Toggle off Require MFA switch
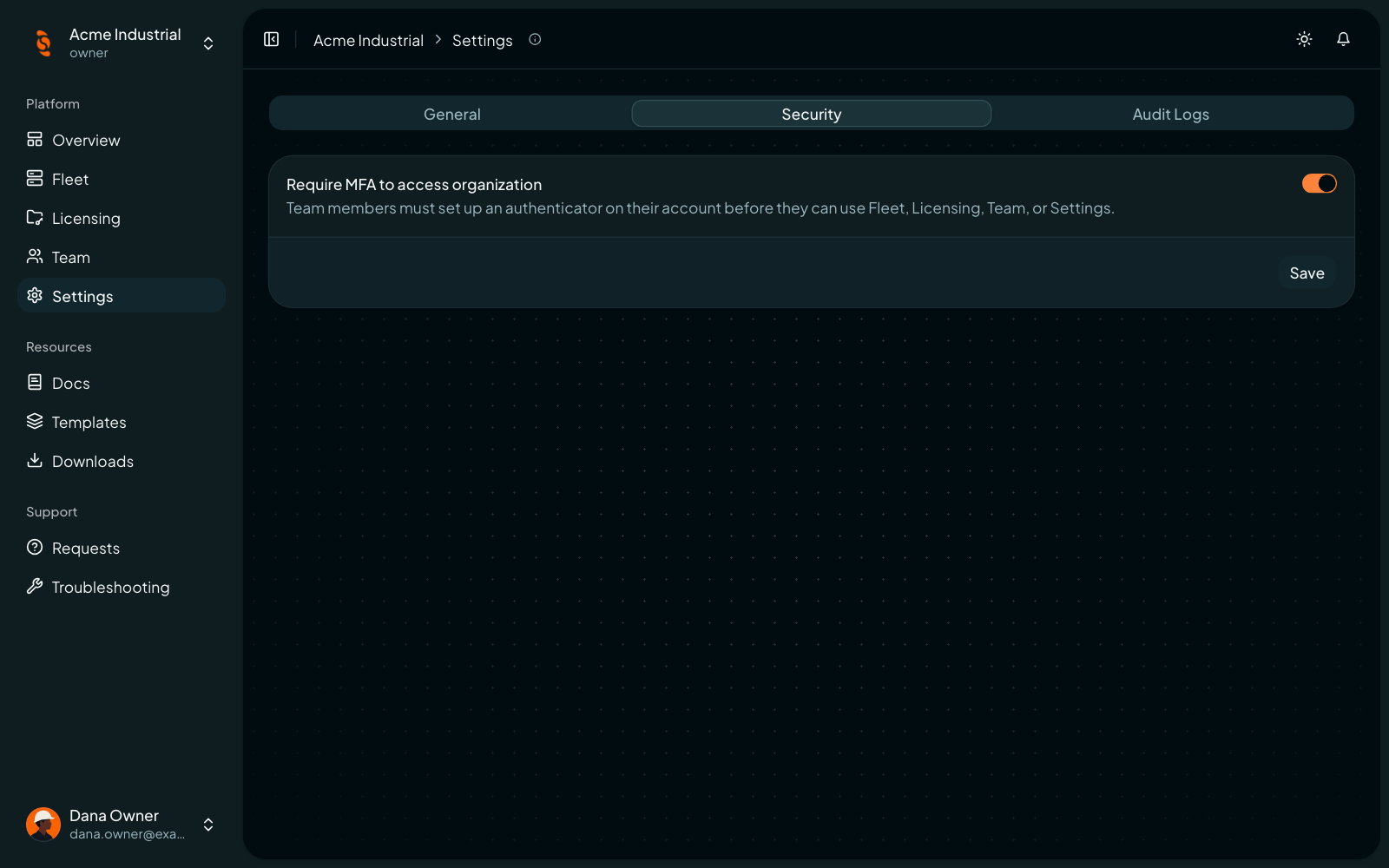This screenshot has height=868, width=1389. (x=1319, y=183)
